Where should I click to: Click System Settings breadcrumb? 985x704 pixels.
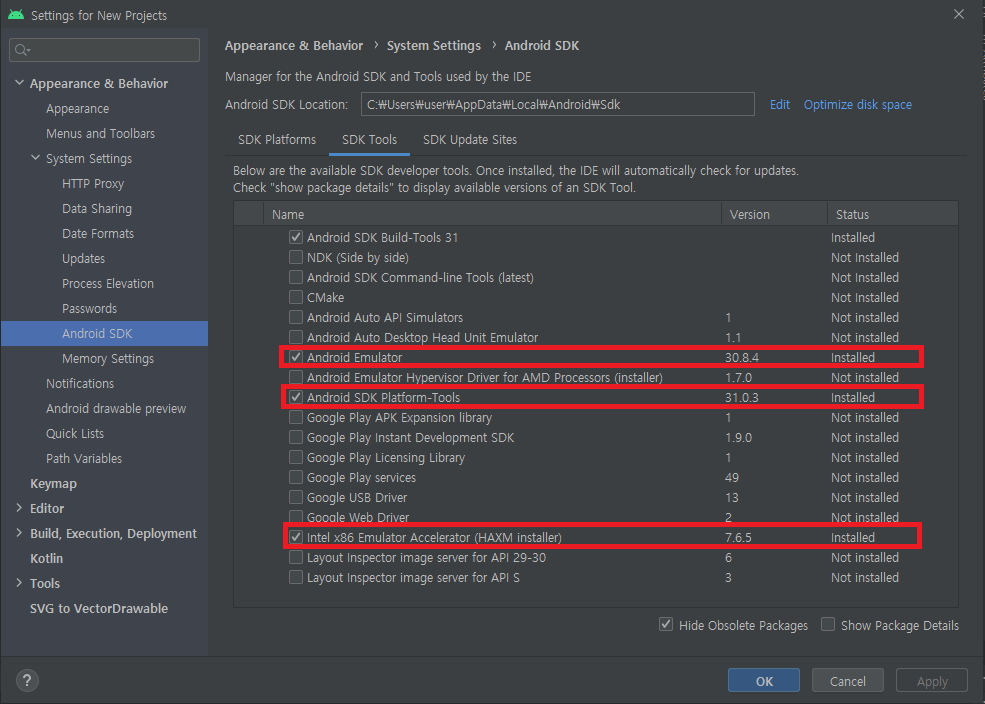coord(433,46)
